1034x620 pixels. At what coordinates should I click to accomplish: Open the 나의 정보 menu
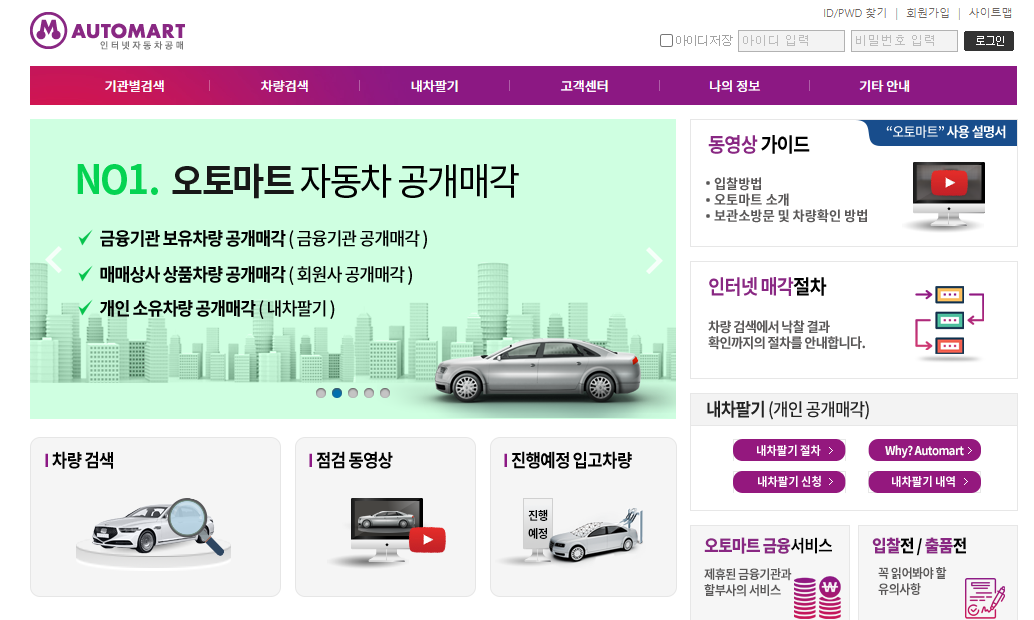click(735, 86)
